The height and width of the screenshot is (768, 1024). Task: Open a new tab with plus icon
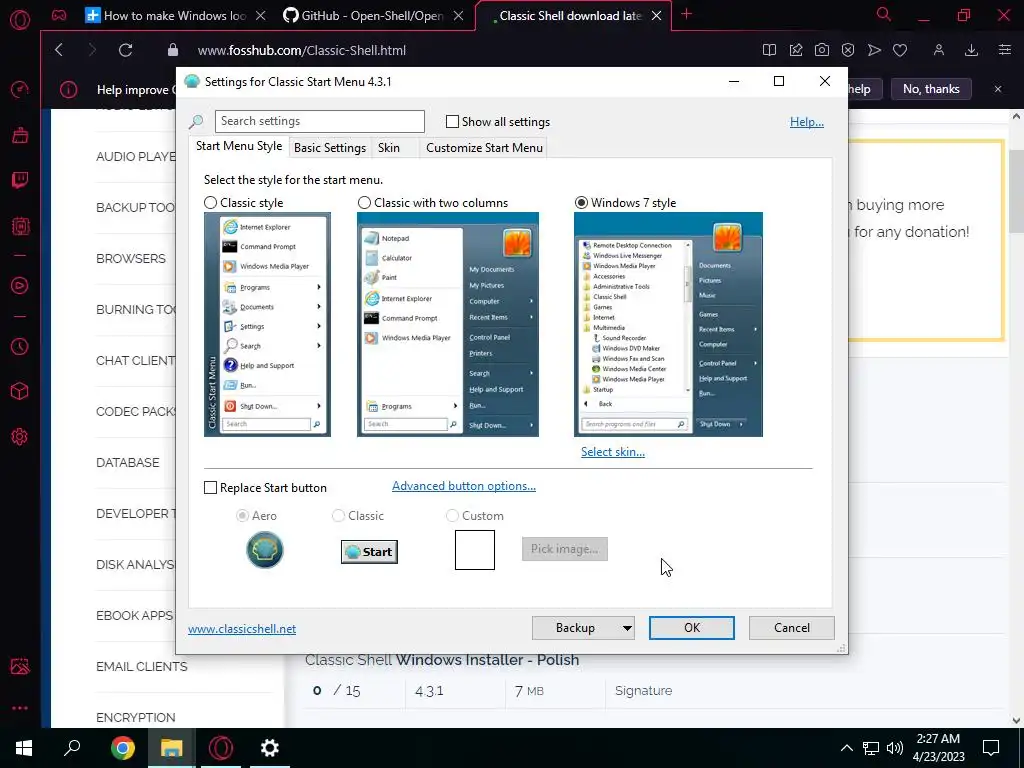coord(686,14)
